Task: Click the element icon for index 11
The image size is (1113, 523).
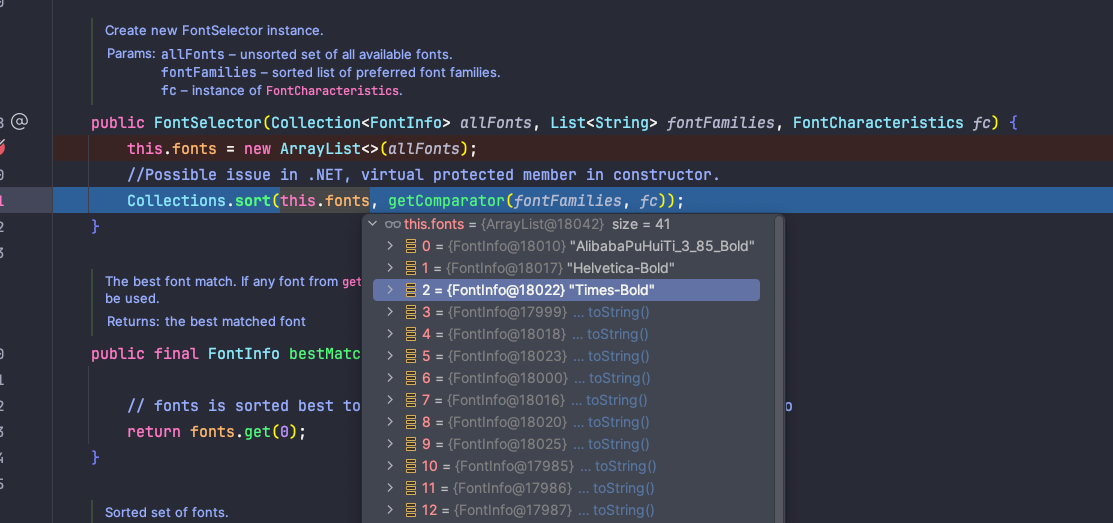Action: pyautogui.click(x=410, y=488)
